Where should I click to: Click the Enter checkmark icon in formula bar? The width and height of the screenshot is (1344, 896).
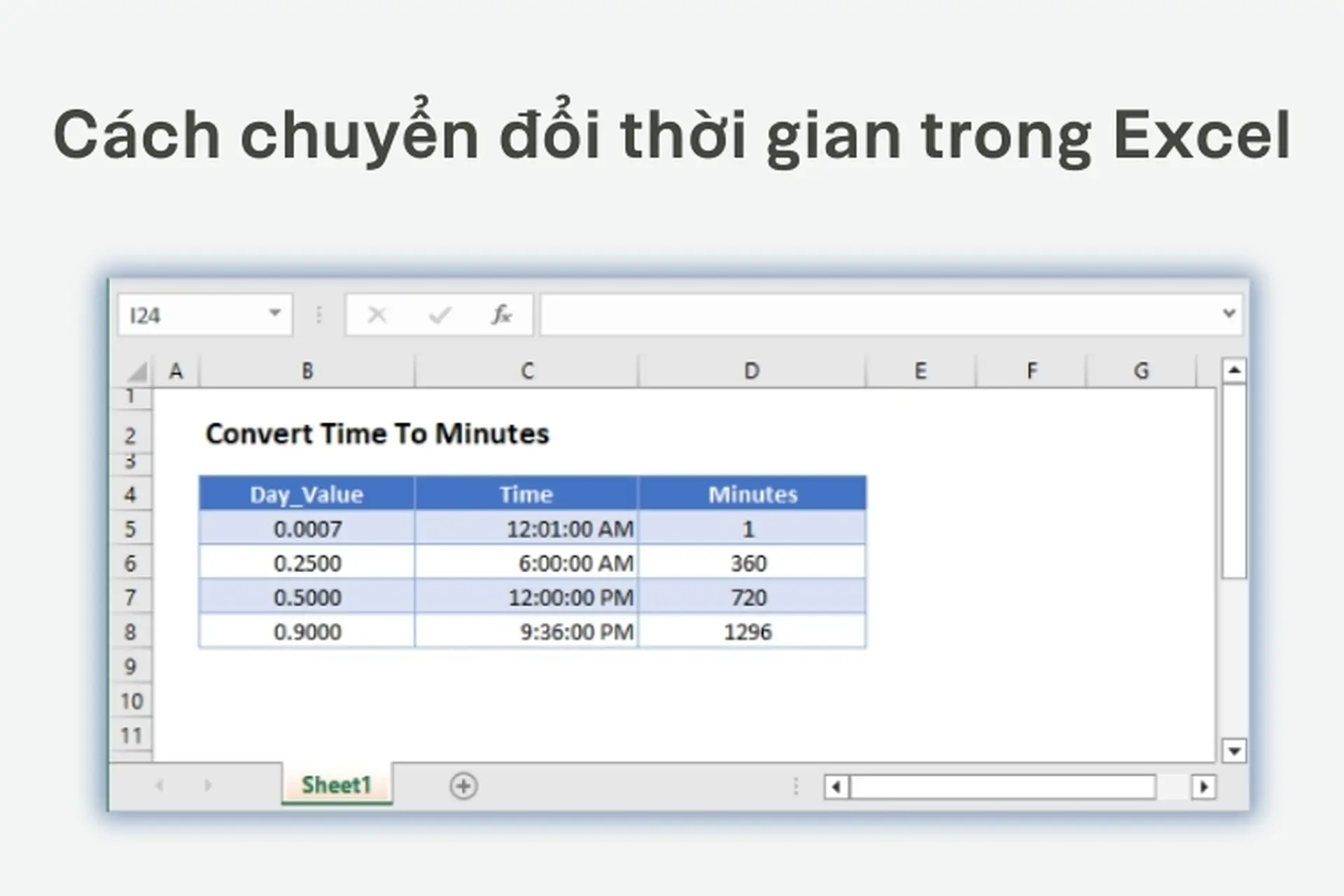click(x=439, y=314)
